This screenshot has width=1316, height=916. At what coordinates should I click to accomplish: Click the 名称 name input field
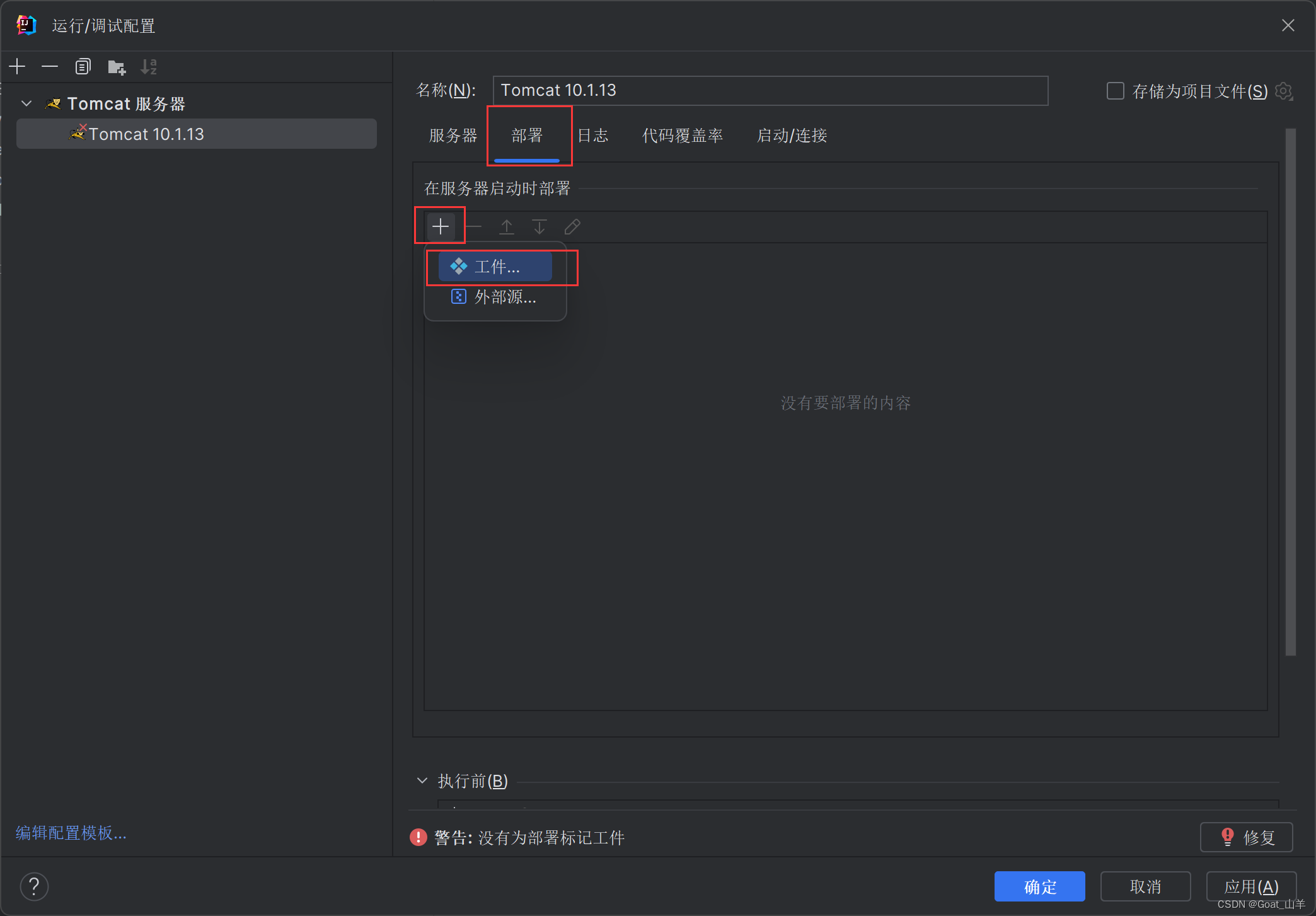[770, 91]
